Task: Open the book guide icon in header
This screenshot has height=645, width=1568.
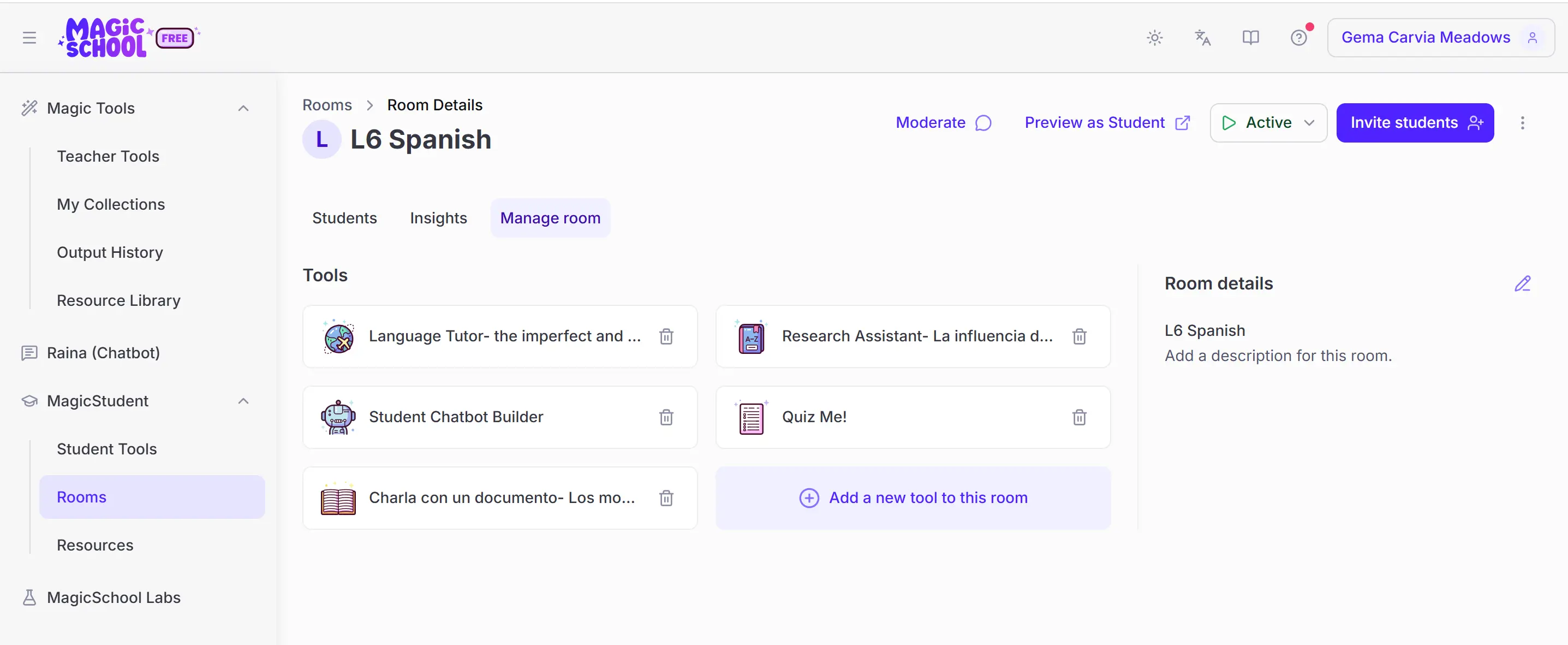Action: coord(1250,38)
